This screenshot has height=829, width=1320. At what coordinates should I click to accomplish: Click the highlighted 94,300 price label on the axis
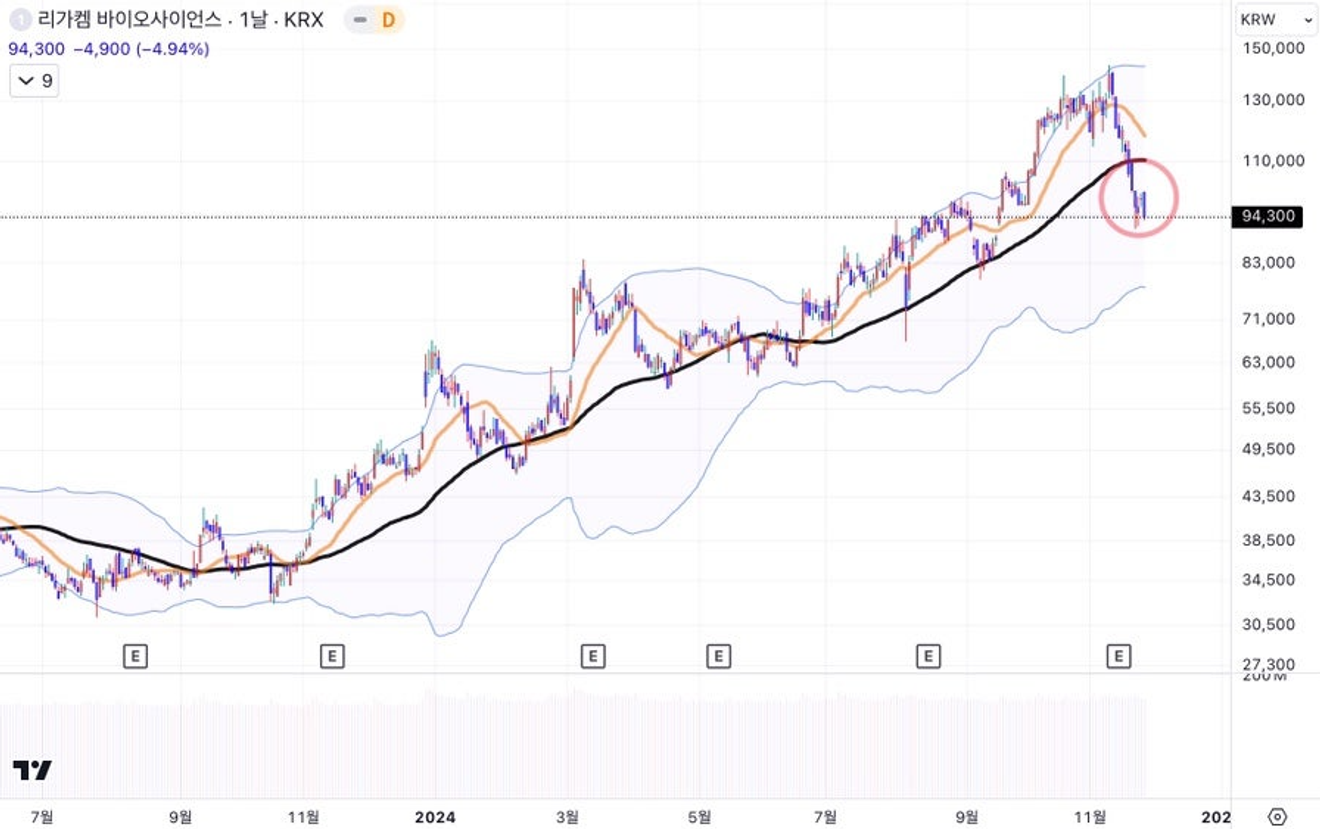point(1269,216)
